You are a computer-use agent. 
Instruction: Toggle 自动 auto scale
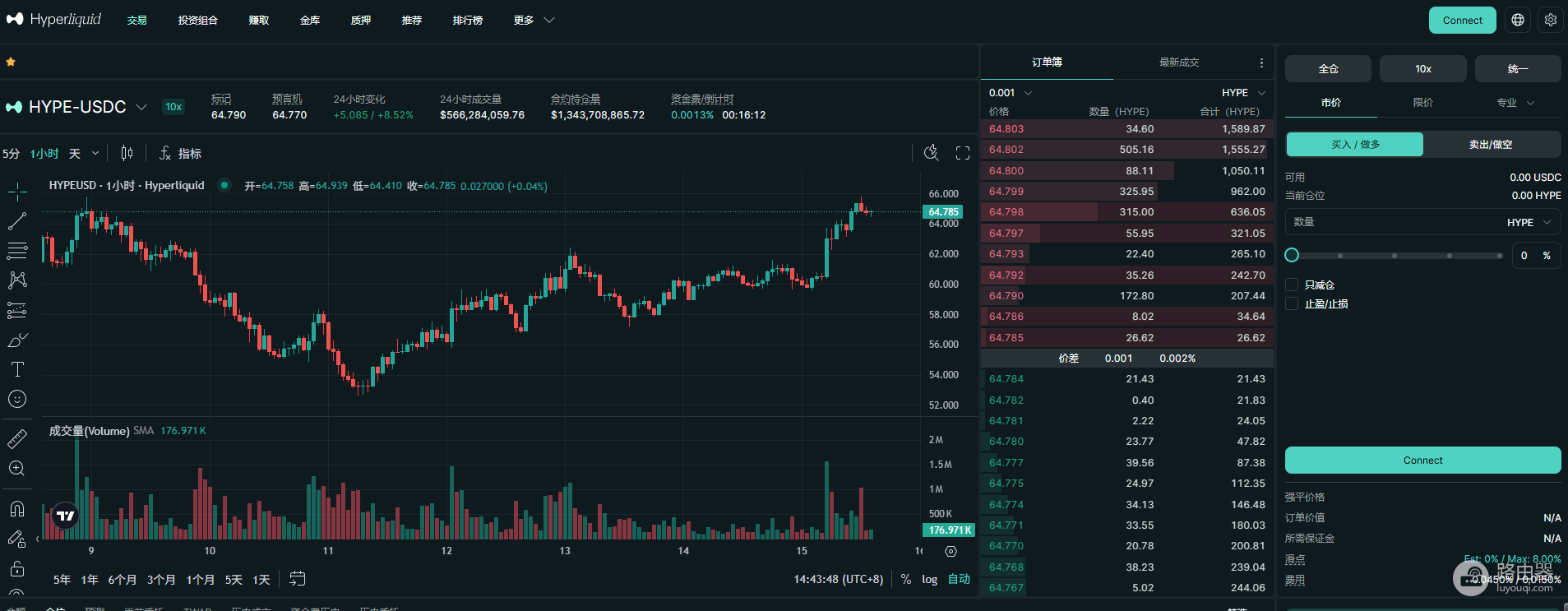point(959,579)
